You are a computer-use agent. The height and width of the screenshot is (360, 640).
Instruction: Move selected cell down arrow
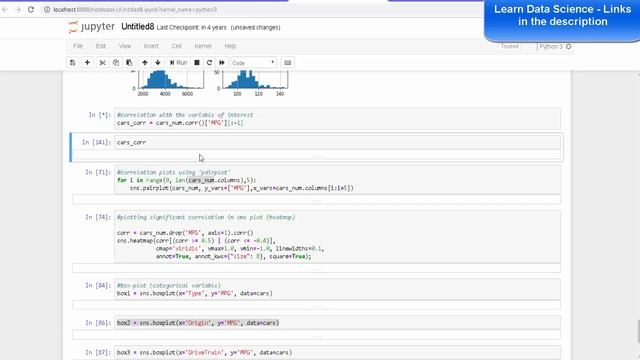coord(158,62)
